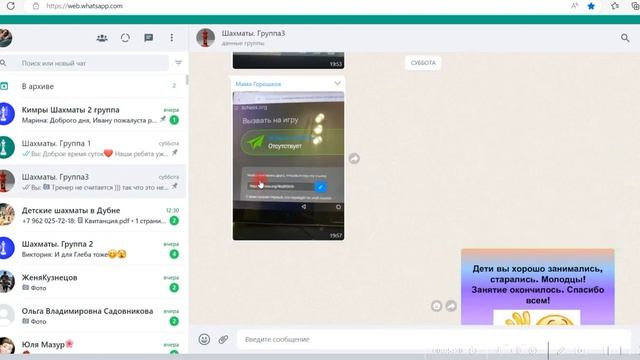Click the chat list scrollbar

[187, 80]
